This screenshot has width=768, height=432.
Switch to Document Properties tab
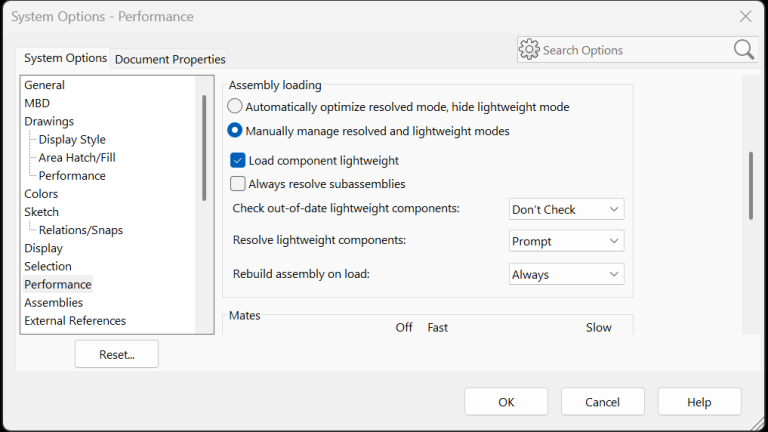point(170,59)
